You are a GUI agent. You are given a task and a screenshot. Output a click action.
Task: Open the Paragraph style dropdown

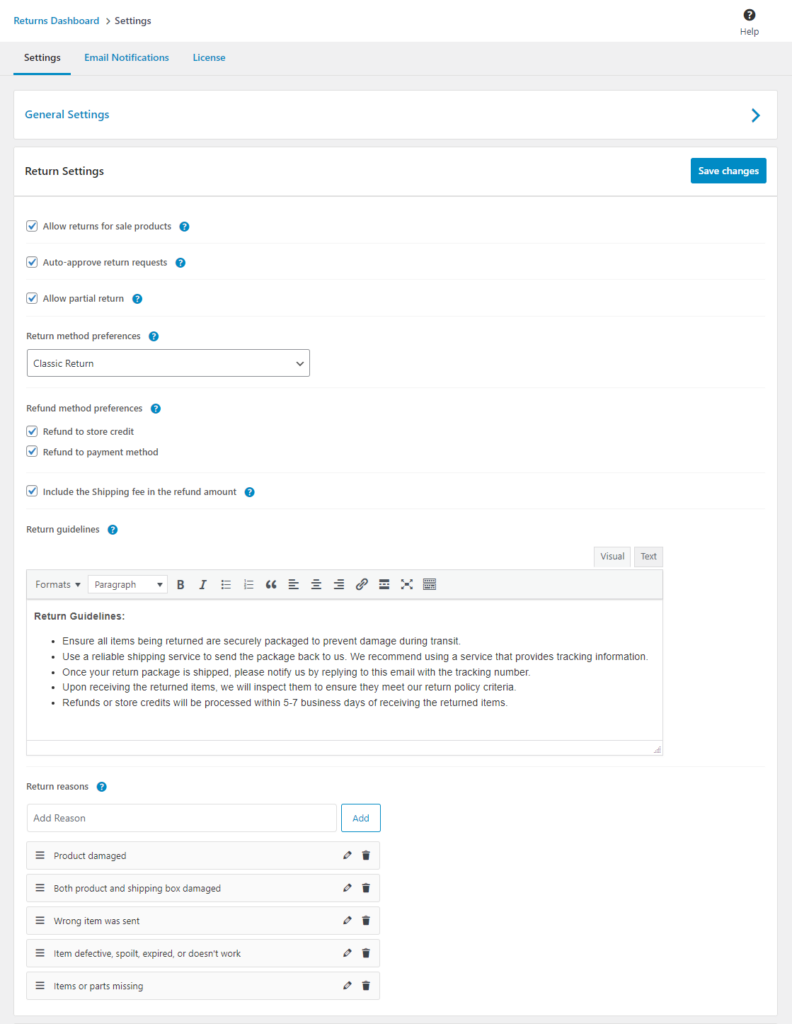pyautogui.click(x=127, y=584)
